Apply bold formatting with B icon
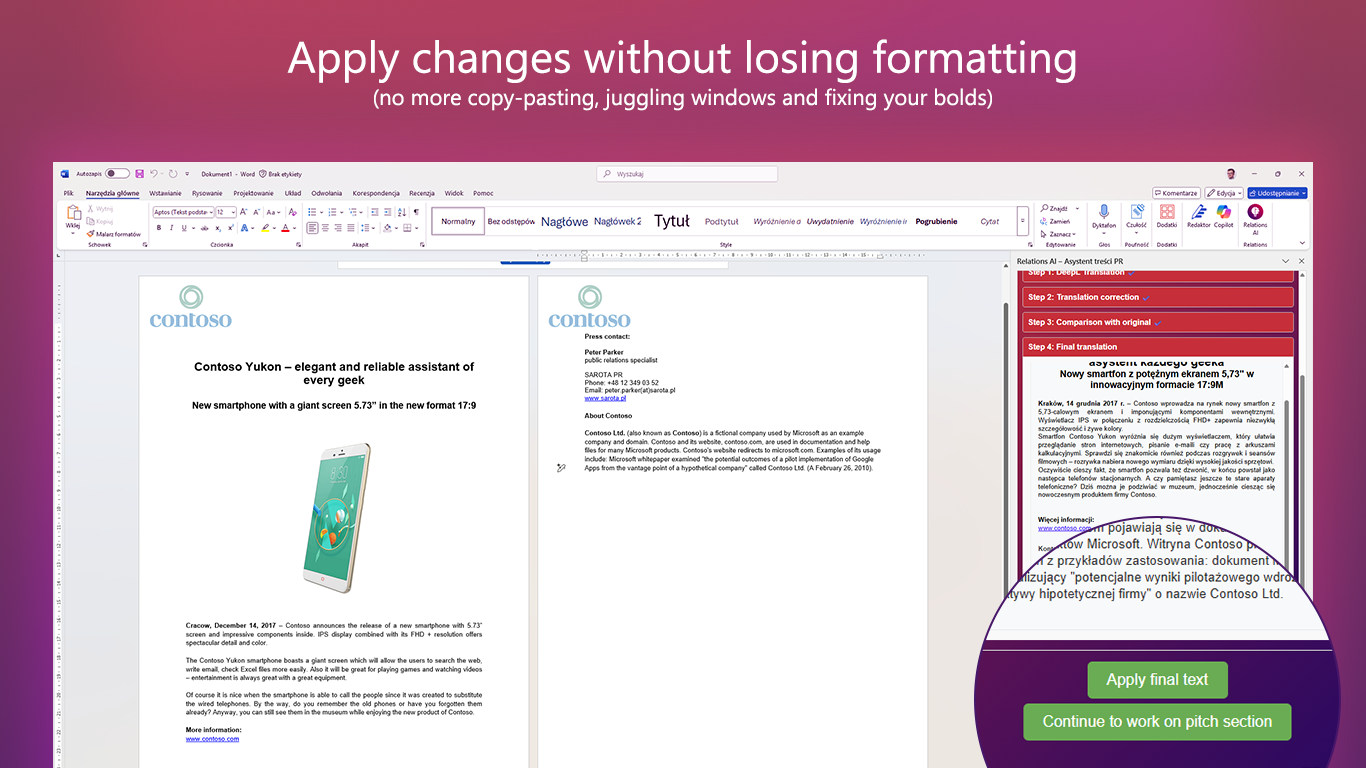 coord(158,228)
